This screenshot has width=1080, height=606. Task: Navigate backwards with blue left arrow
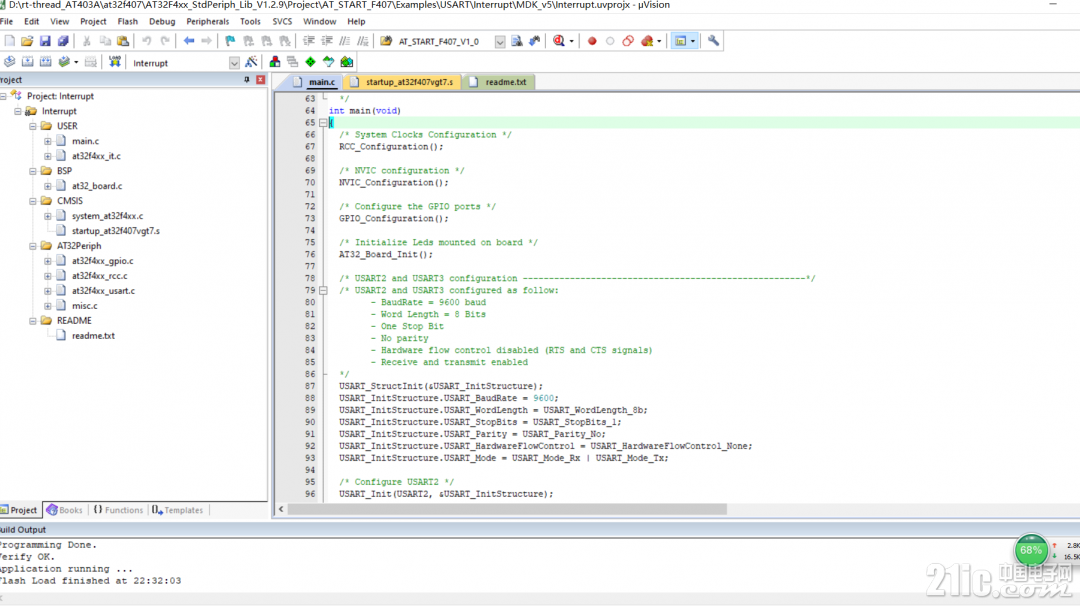pyautogui.click(x=189, y=41)
